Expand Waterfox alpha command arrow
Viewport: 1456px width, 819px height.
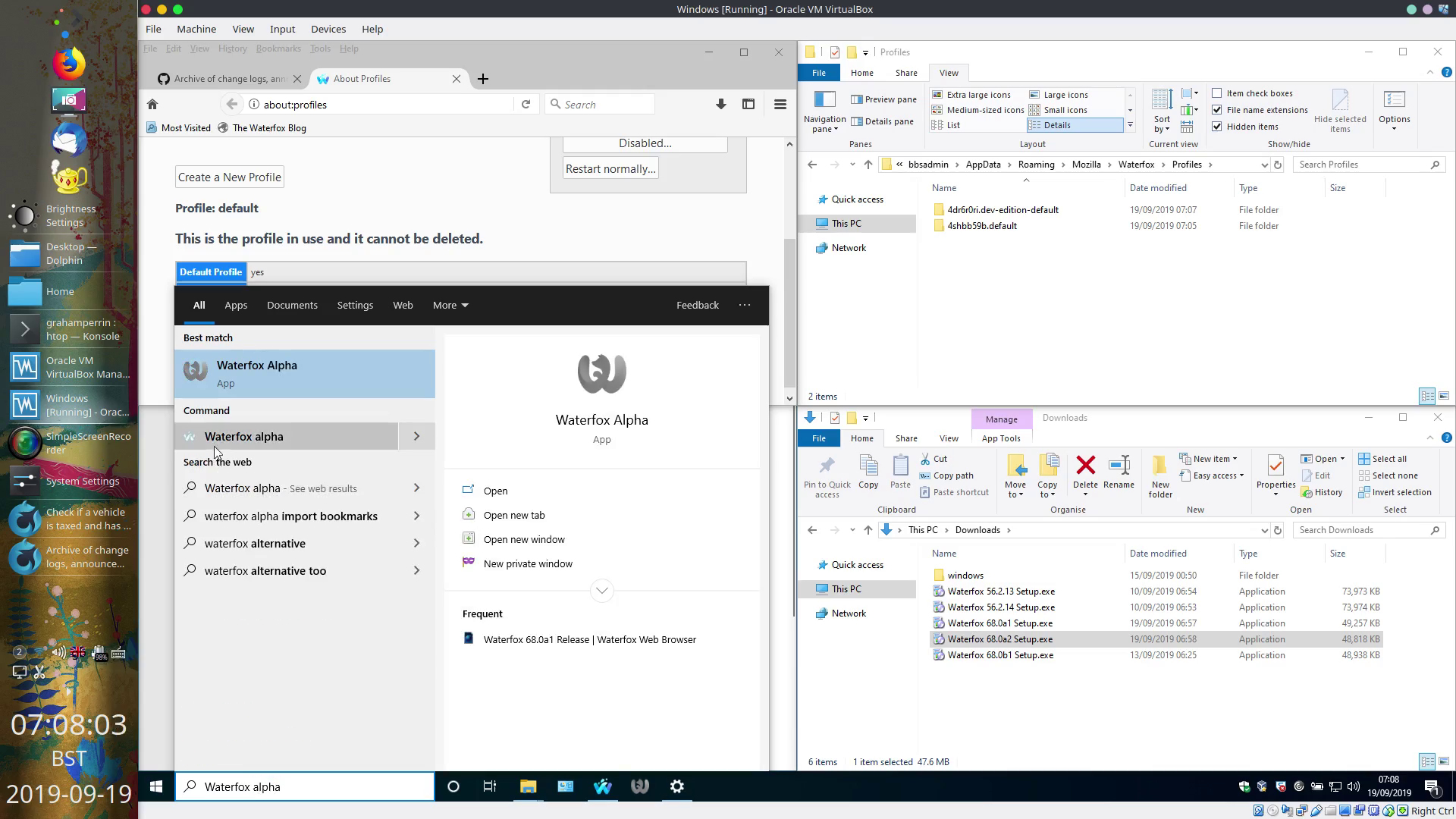pos(416,437)
